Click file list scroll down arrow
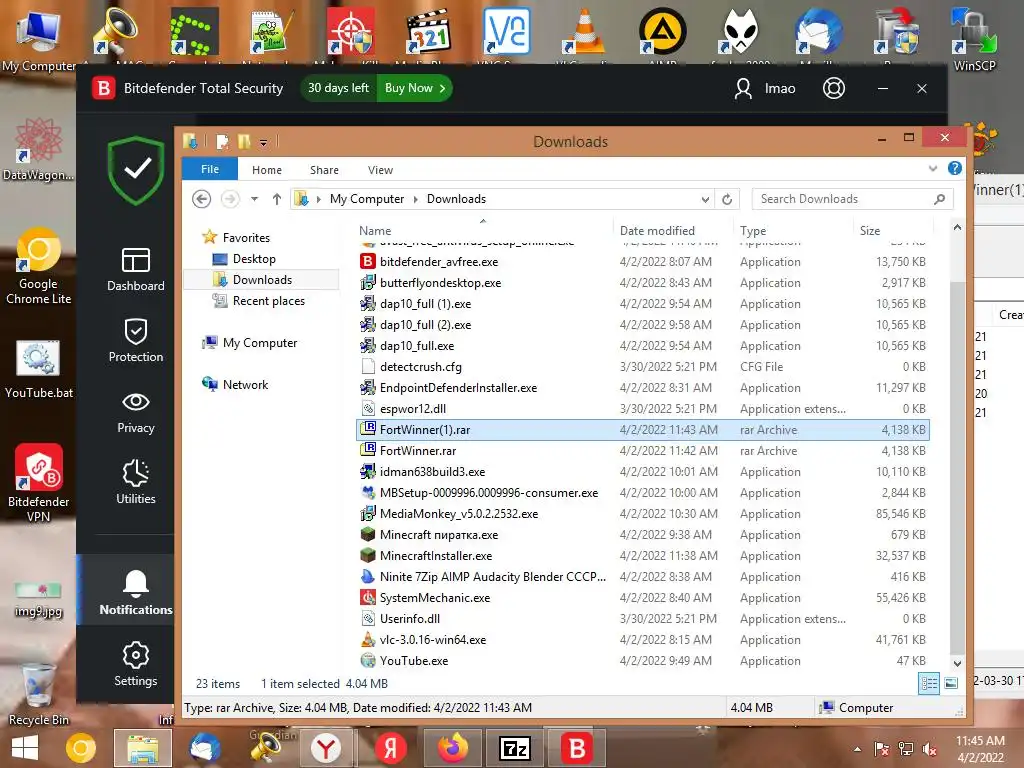This screenshot has width=1024, height=768. 957,664
